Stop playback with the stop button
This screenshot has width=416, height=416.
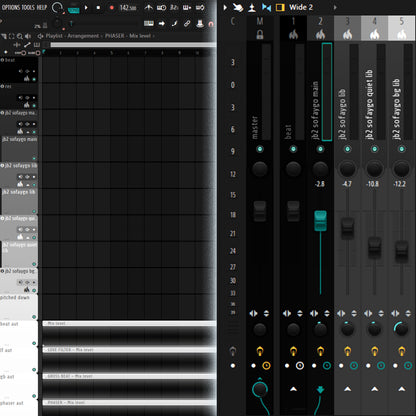click(98, 7)
